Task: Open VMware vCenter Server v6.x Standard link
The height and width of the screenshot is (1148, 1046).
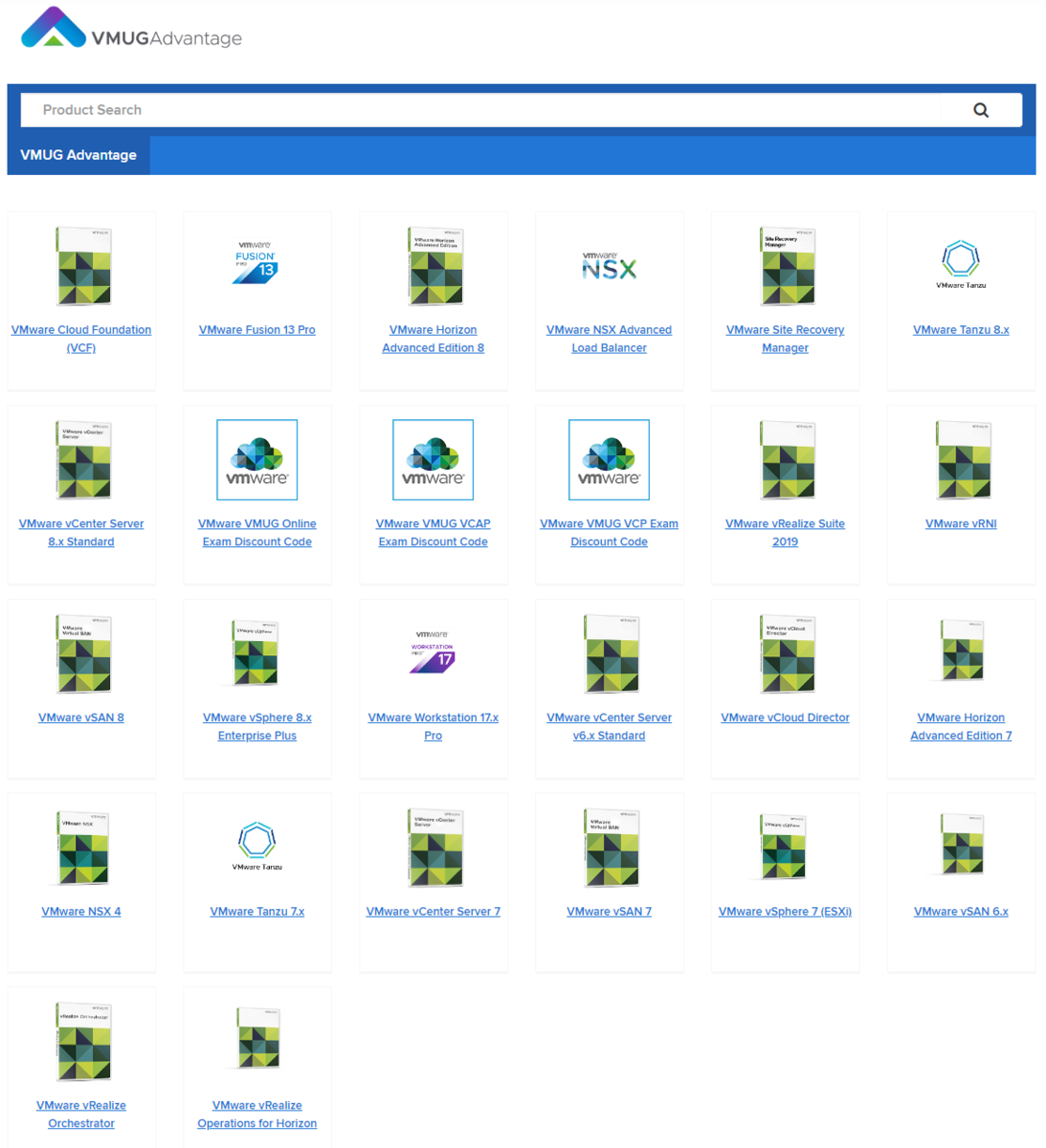Action: click(x=610, y=727)
